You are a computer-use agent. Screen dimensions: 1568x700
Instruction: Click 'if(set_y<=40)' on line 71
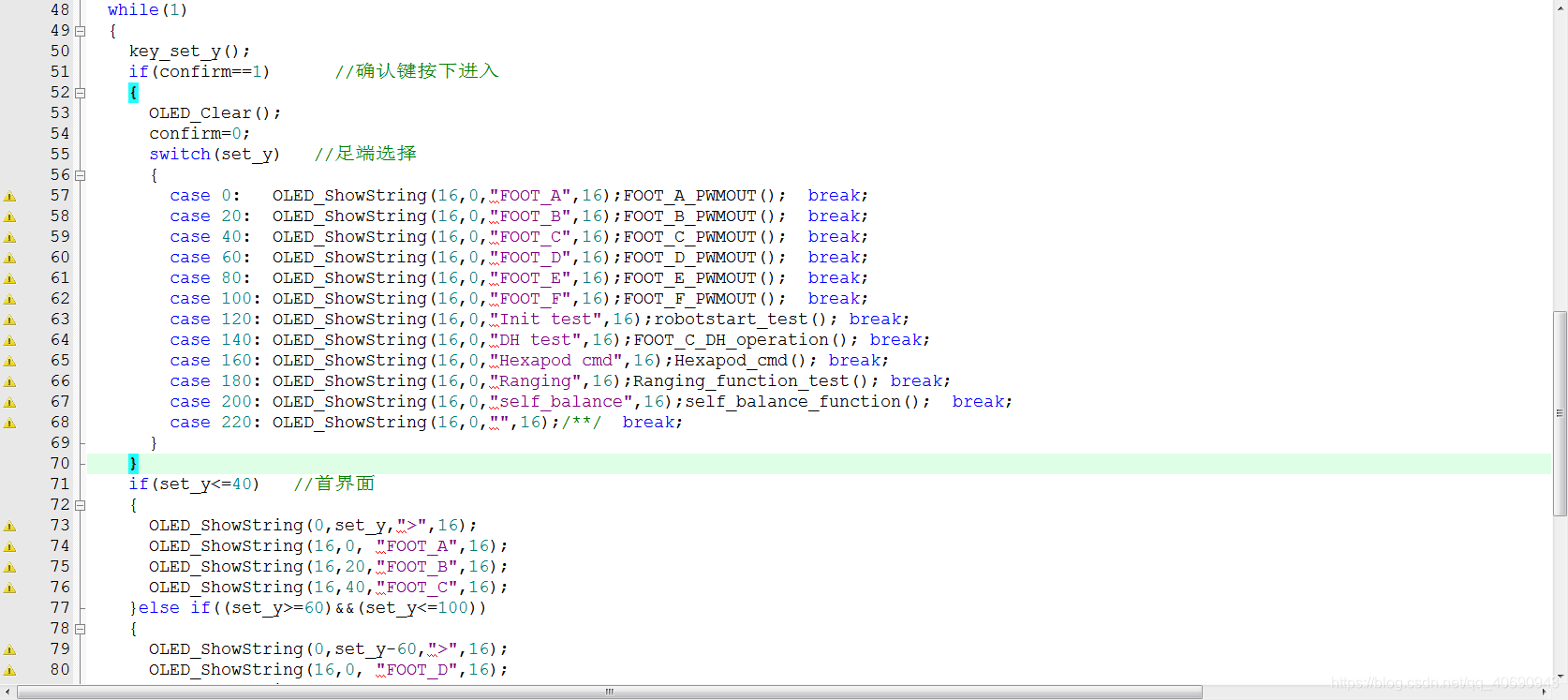[x=194, y=484]
